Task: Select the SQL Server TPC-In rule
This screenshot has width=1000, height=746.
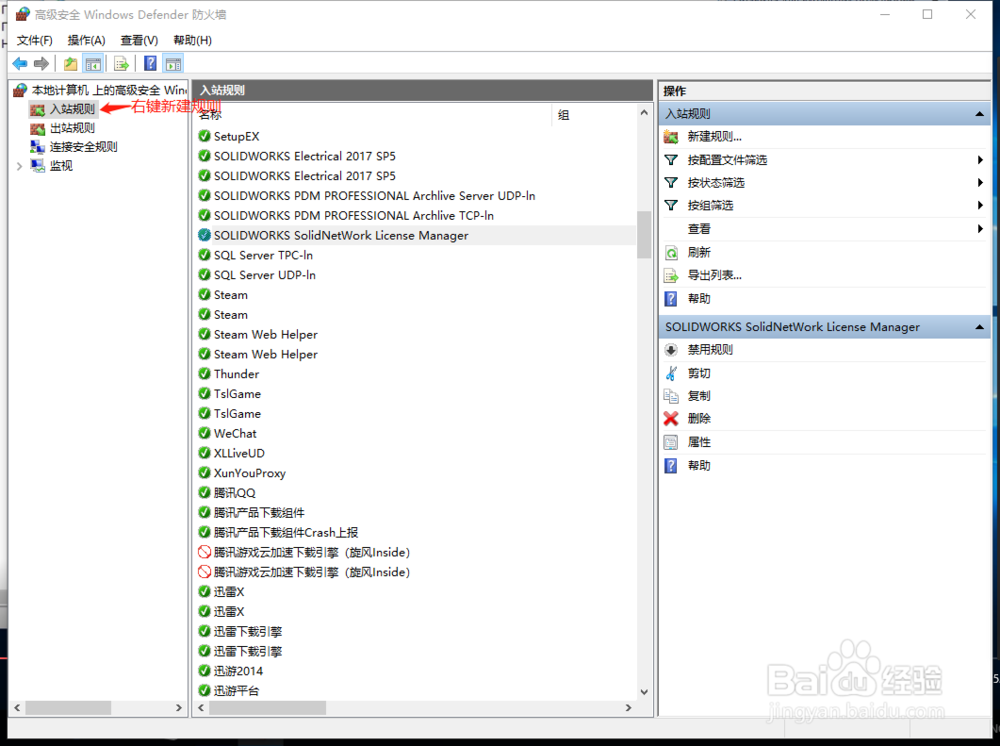Action: (x=263, y=255)
